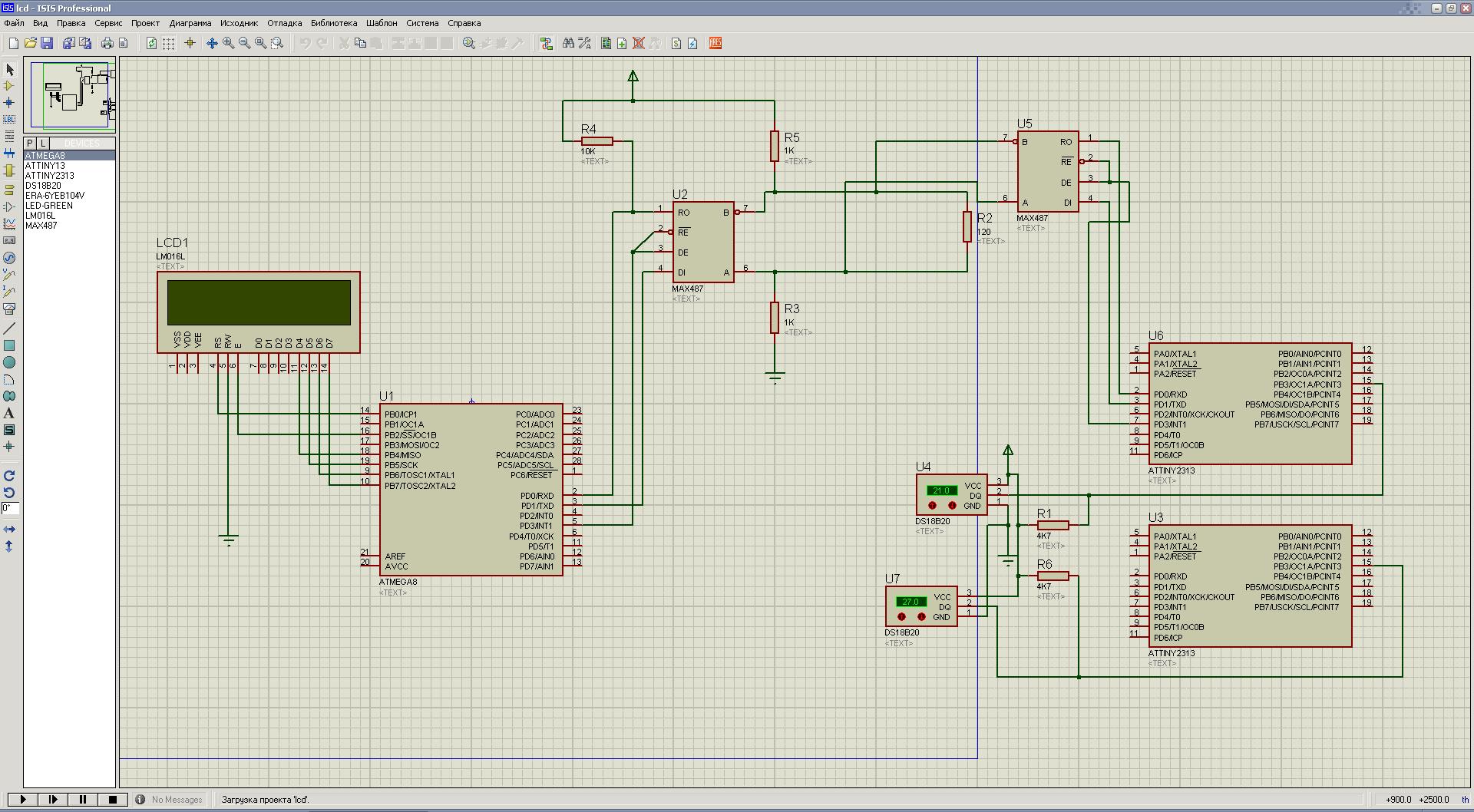Flip the object vertically
Image resolution: width=1474 pixels, height=812 pixels.
9,546
